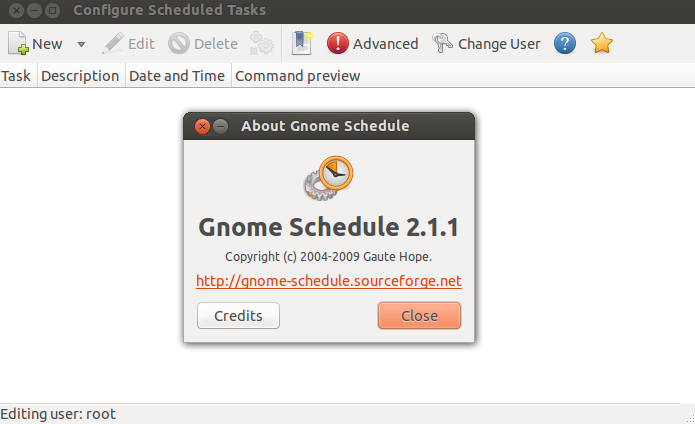
Task: Close the About Gnome Schedule dialog
Action: (x=203, y=127)
